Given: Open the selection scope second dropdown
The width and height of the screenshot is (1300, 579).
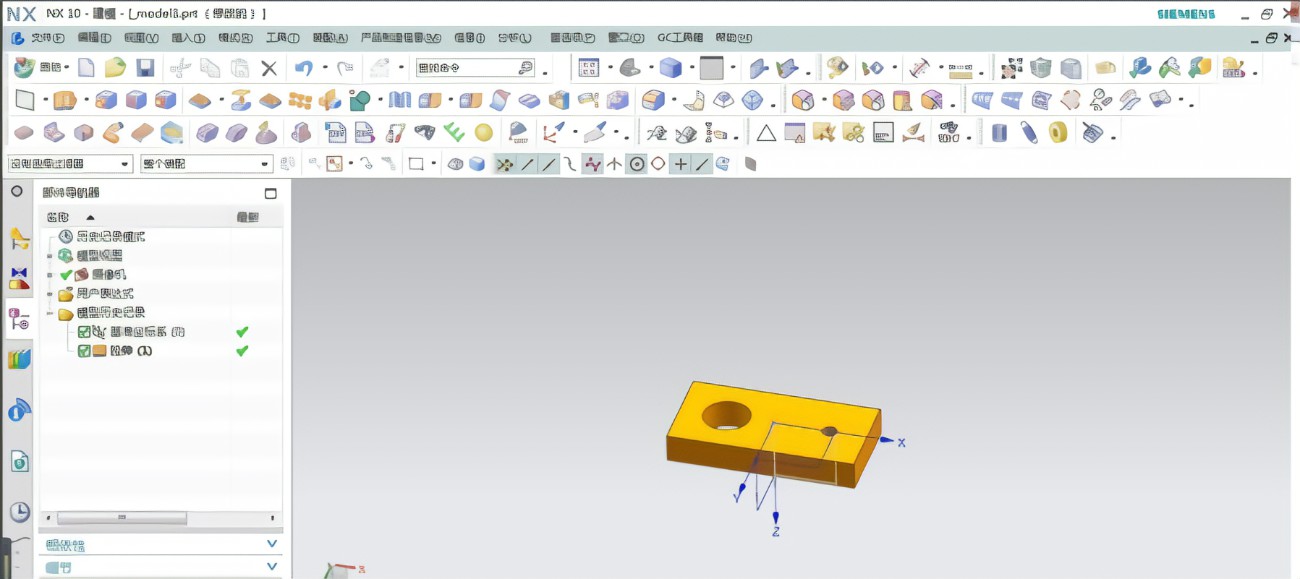Looking at the screenshot, I should (206, 164).
